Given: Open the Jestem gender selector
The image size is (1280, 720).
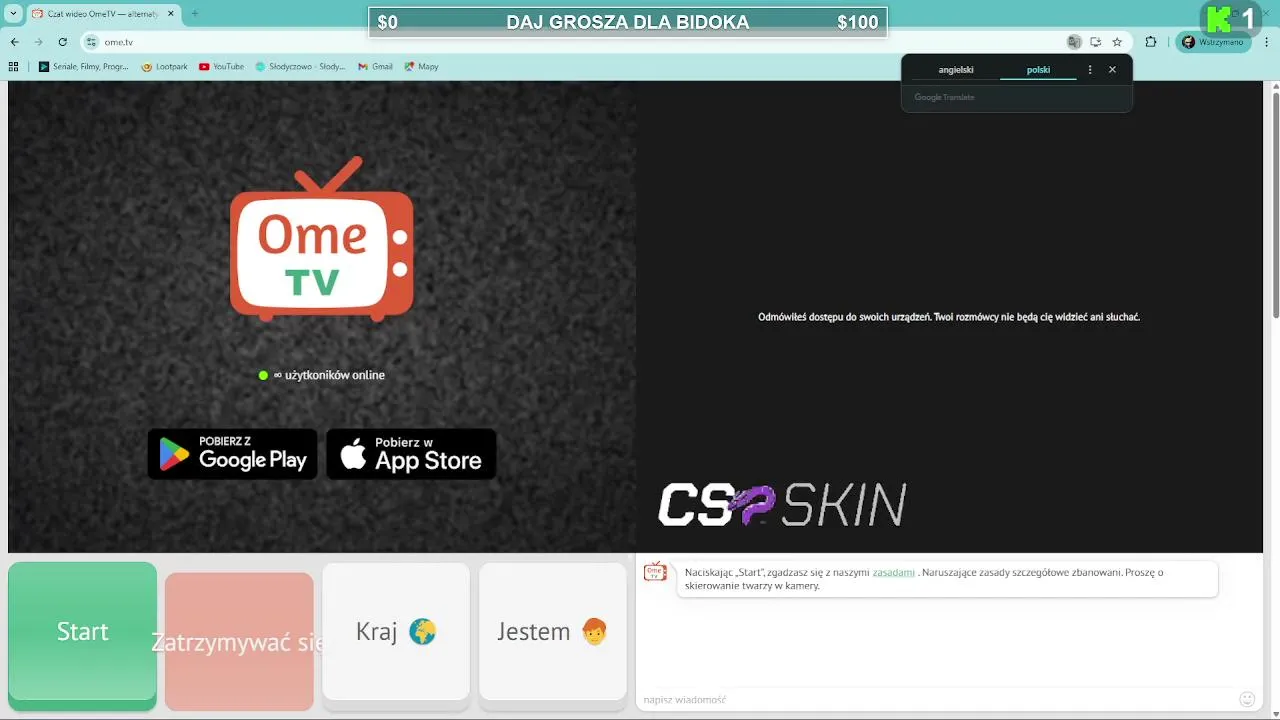Looking at the screenshot, I should [553, 632].
